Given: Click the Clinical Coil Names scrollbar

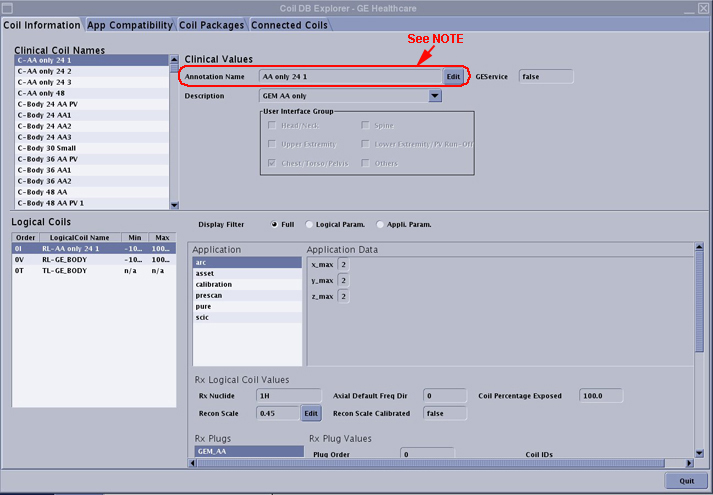Looking at the screenshot, I should click(x=173, y=130).
